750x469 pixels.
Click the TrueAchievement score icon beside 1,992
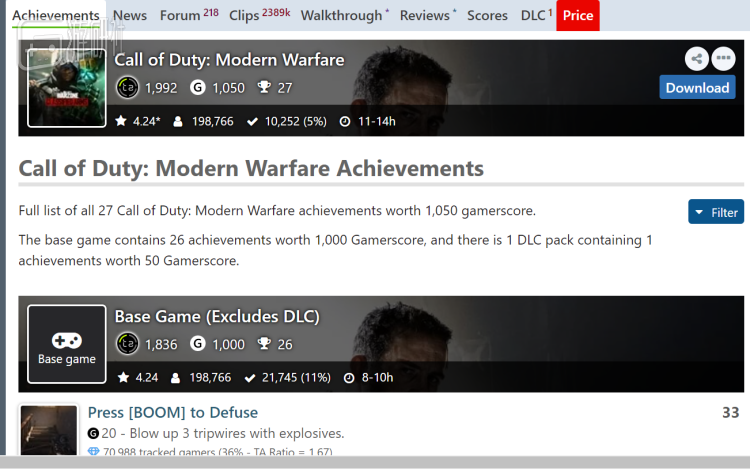127,87
